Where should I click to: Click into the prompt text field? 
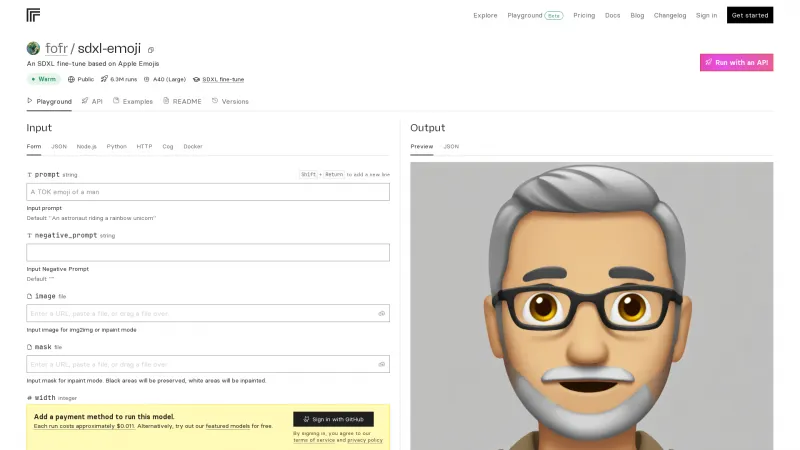[x=208, y=192]
